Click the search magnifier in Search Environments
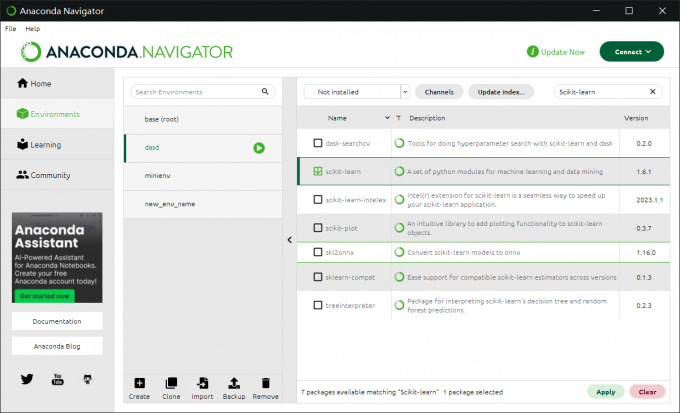The height and width of the screenshot is (413, 680). [x=265, y=92]
